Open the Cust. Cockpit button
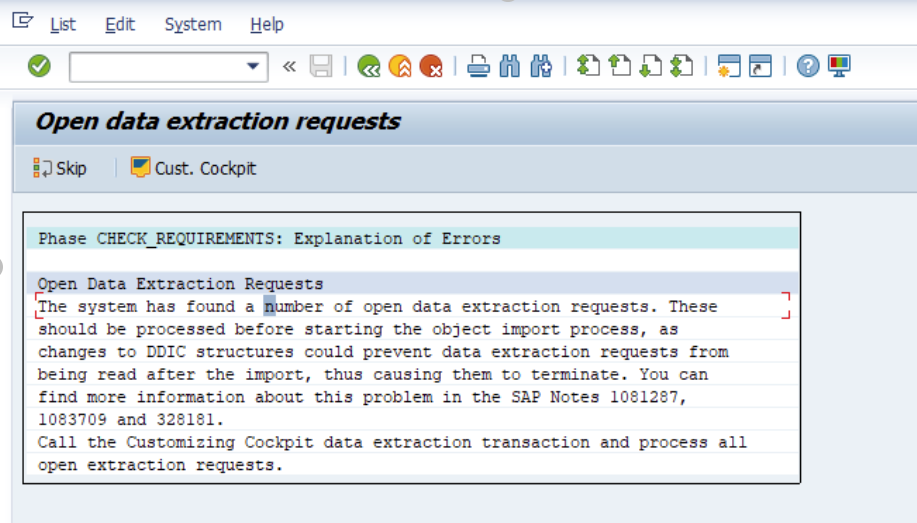This screenshot has width=917, height=523. point(194,168)
